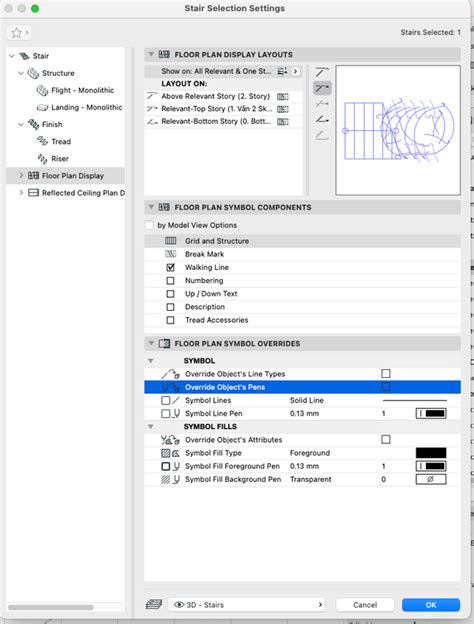Uncheck the Walking Line checkbox
This screenshot has width=474, height=624.
[x=170, y=267]
